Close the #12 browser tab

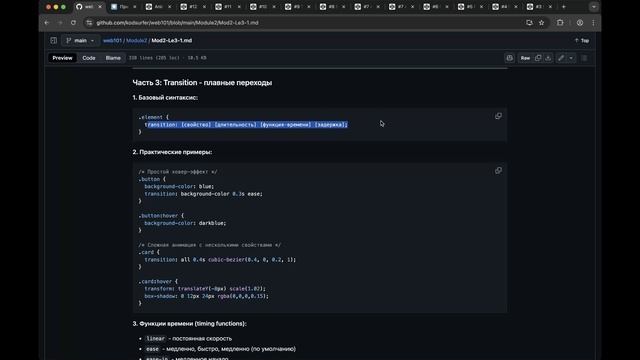coord(204,7)
